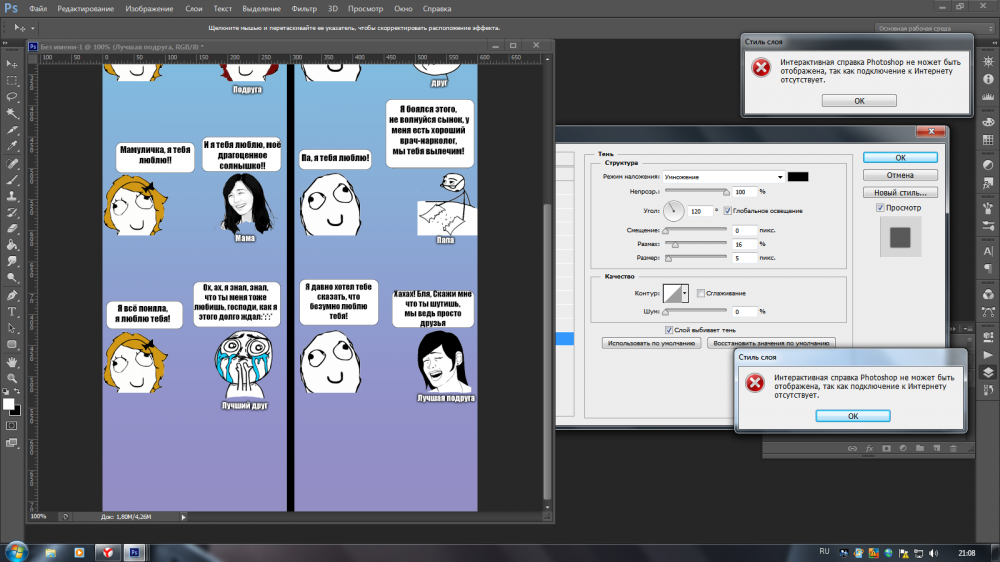Toggle Quick Mask mode icon

click(x=12, y=425)
